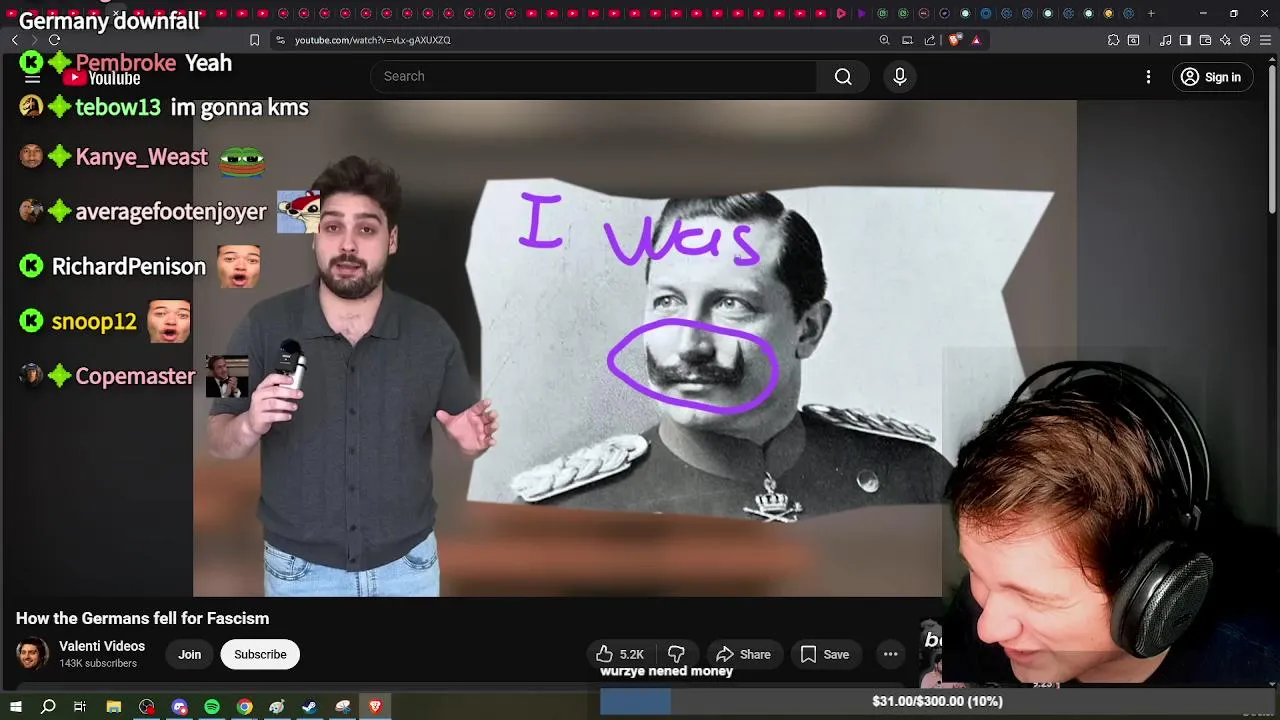The image size is (1280, 720).
Task: Open Discord from the taskbar
Action: click(x=179, y=706)
